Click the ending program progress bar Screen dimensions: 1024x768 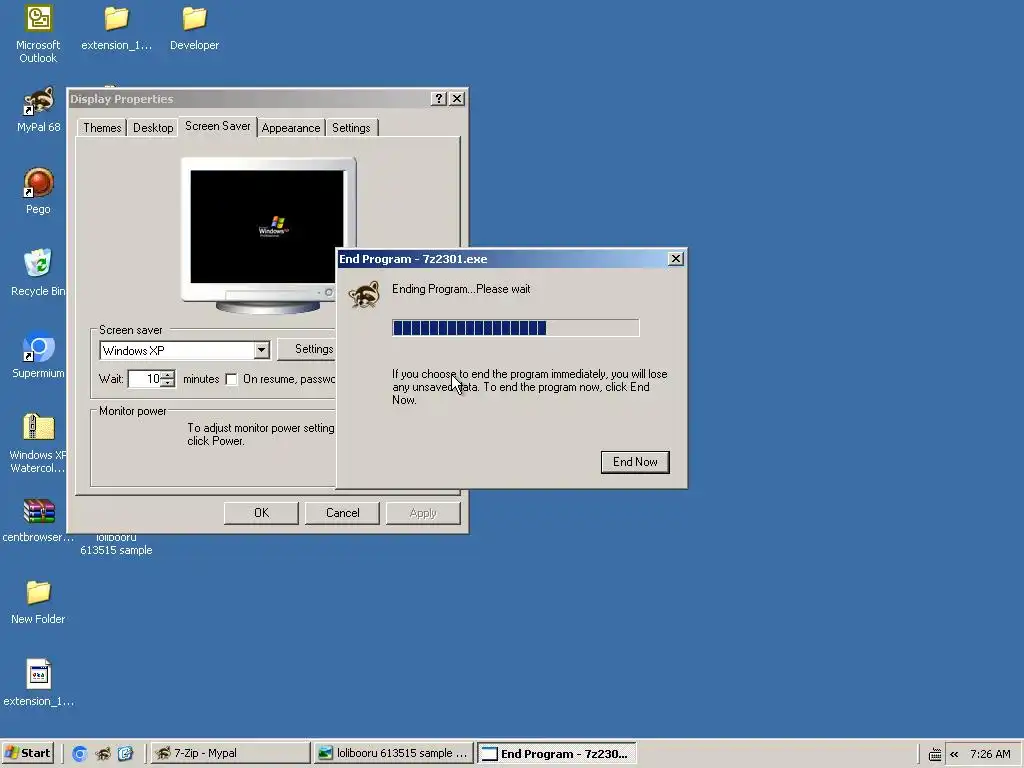tap(516, 328)
